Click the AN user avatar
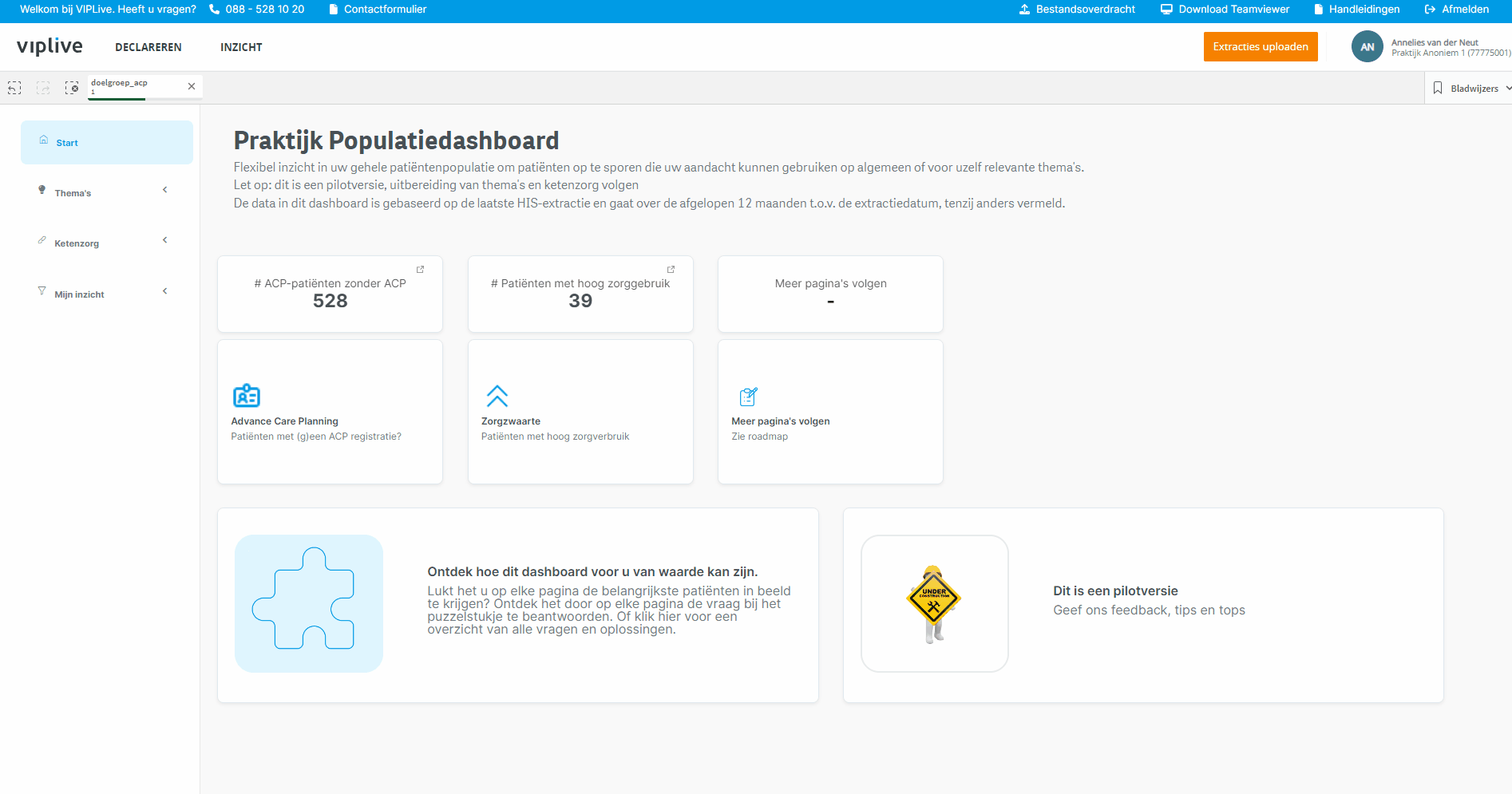The width and height of the screenshot is (1512, 794). [1367, 47]
